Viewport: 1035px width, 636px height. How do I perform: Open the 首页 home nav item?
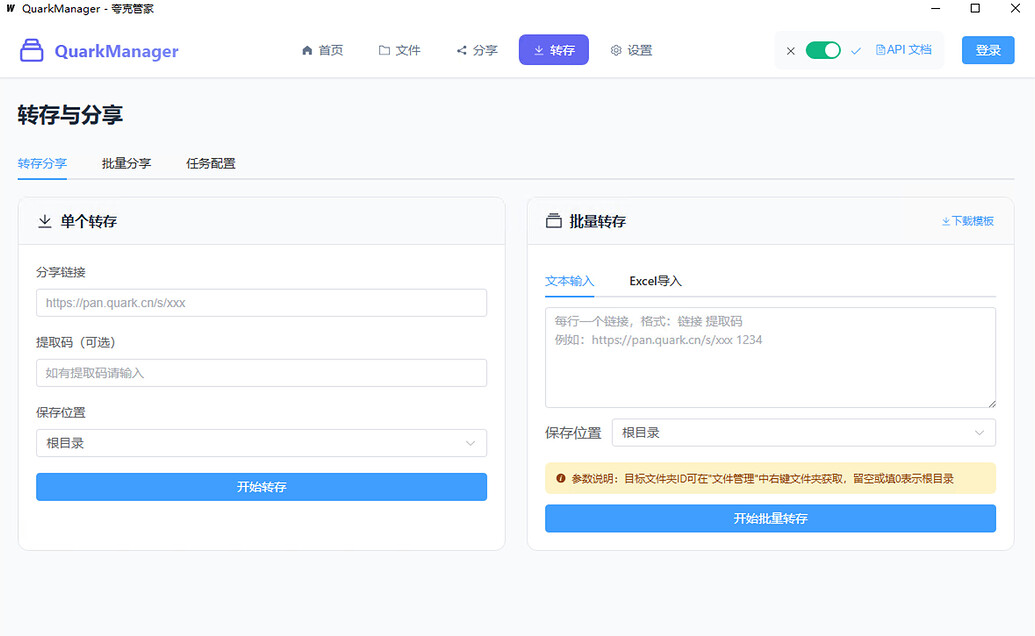click(322, 50)
